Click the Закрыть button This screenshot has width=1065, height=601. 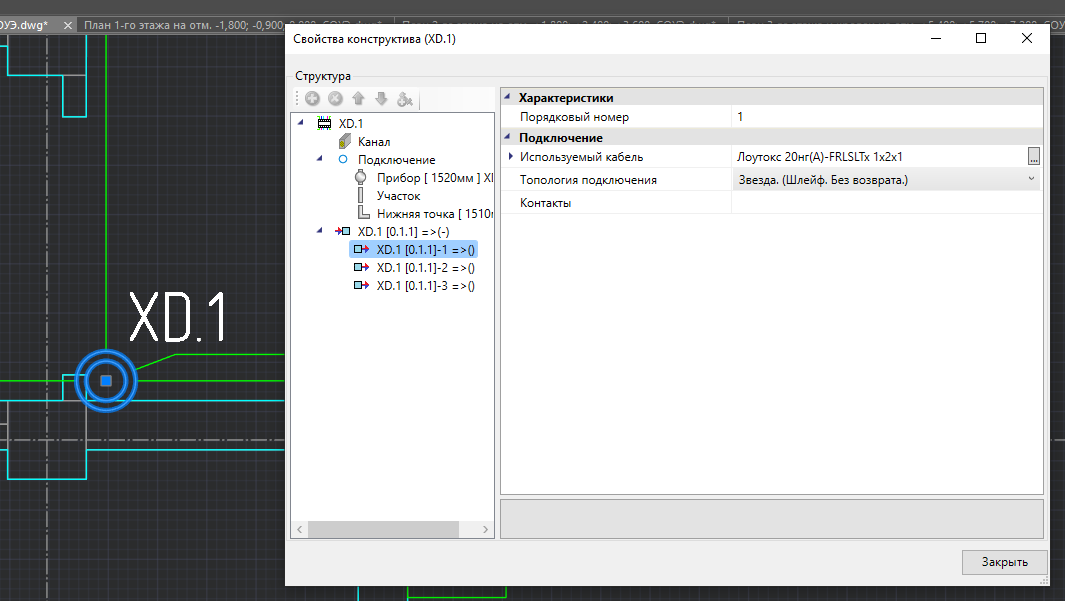click(1004, 562)
